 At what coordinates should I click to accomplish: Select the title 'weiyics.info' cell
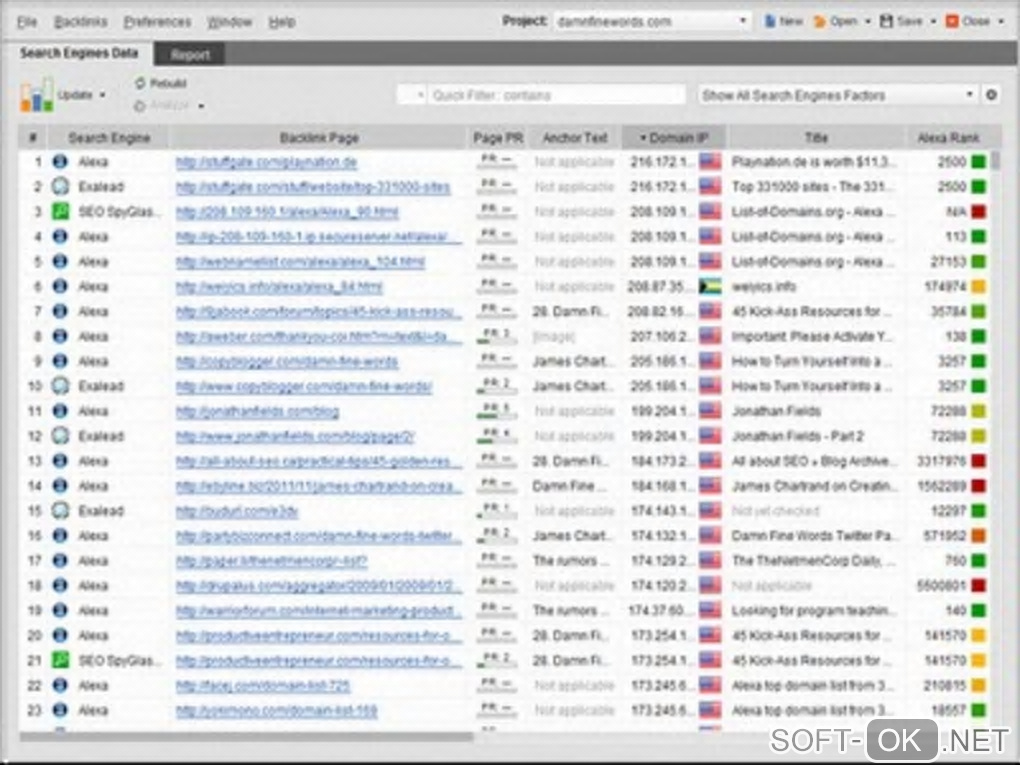click(x=764, y=286)
